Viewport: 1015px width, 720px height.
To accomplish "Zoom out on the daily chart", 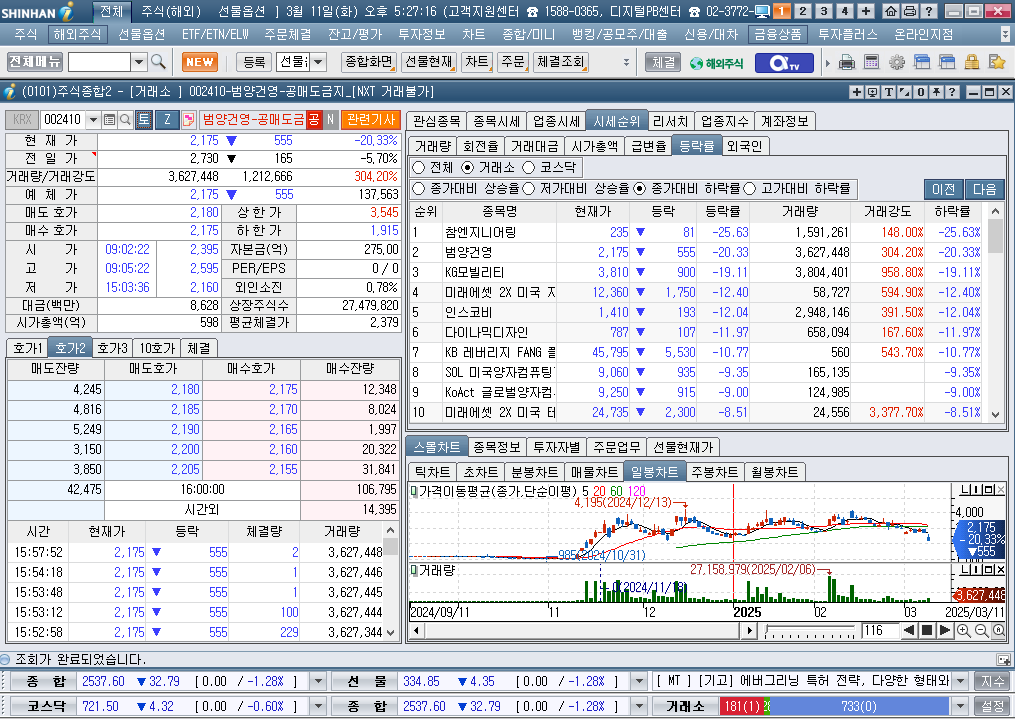I will (981, 630).
